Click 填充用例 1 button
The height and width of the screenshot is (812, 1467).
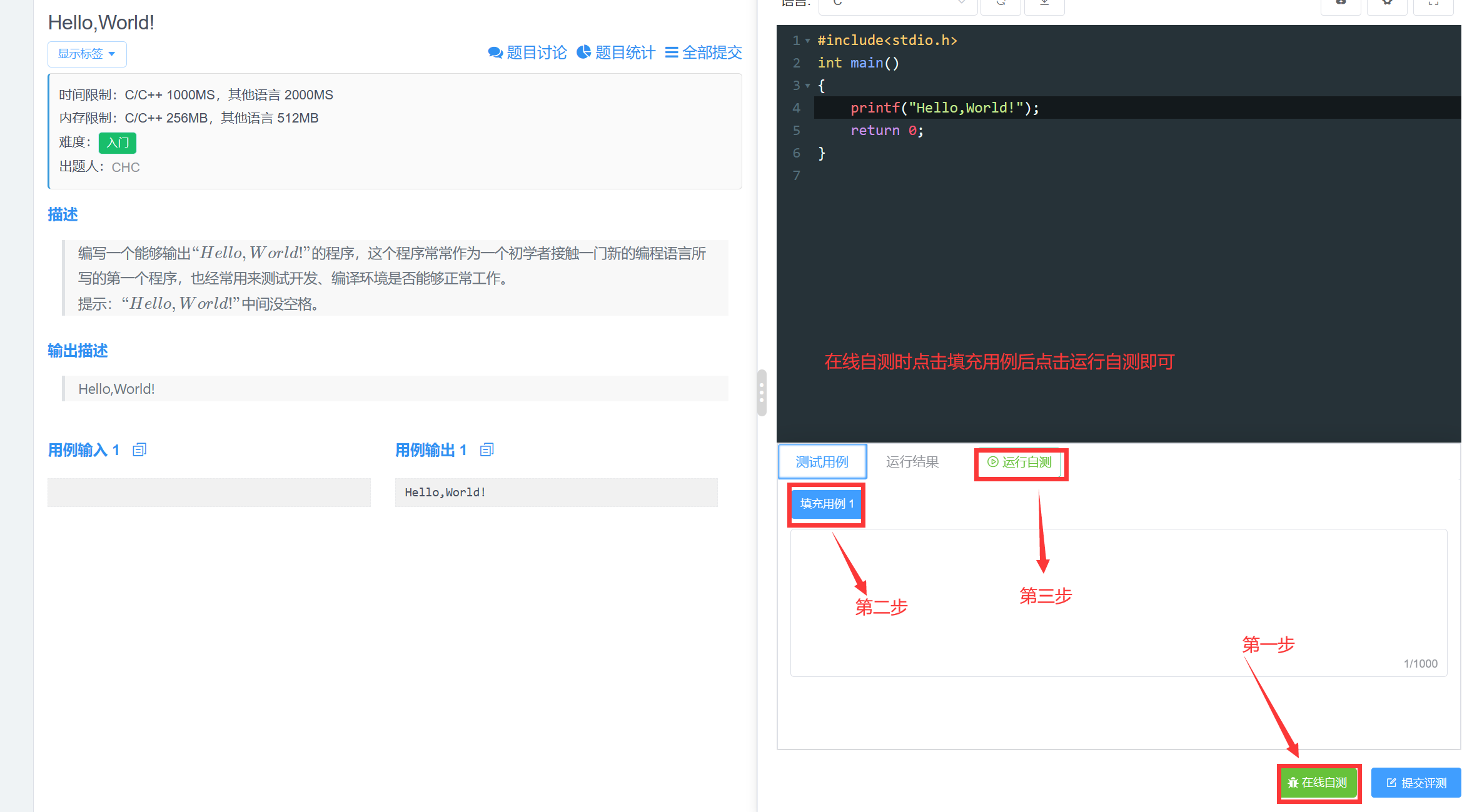(x=826, y=504)
